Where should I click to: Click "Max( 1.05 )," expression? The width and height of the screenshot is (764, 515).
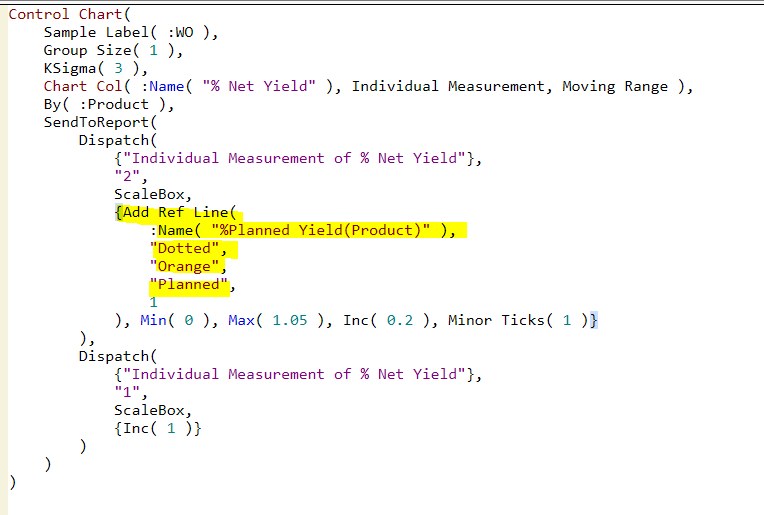point(280,321)
